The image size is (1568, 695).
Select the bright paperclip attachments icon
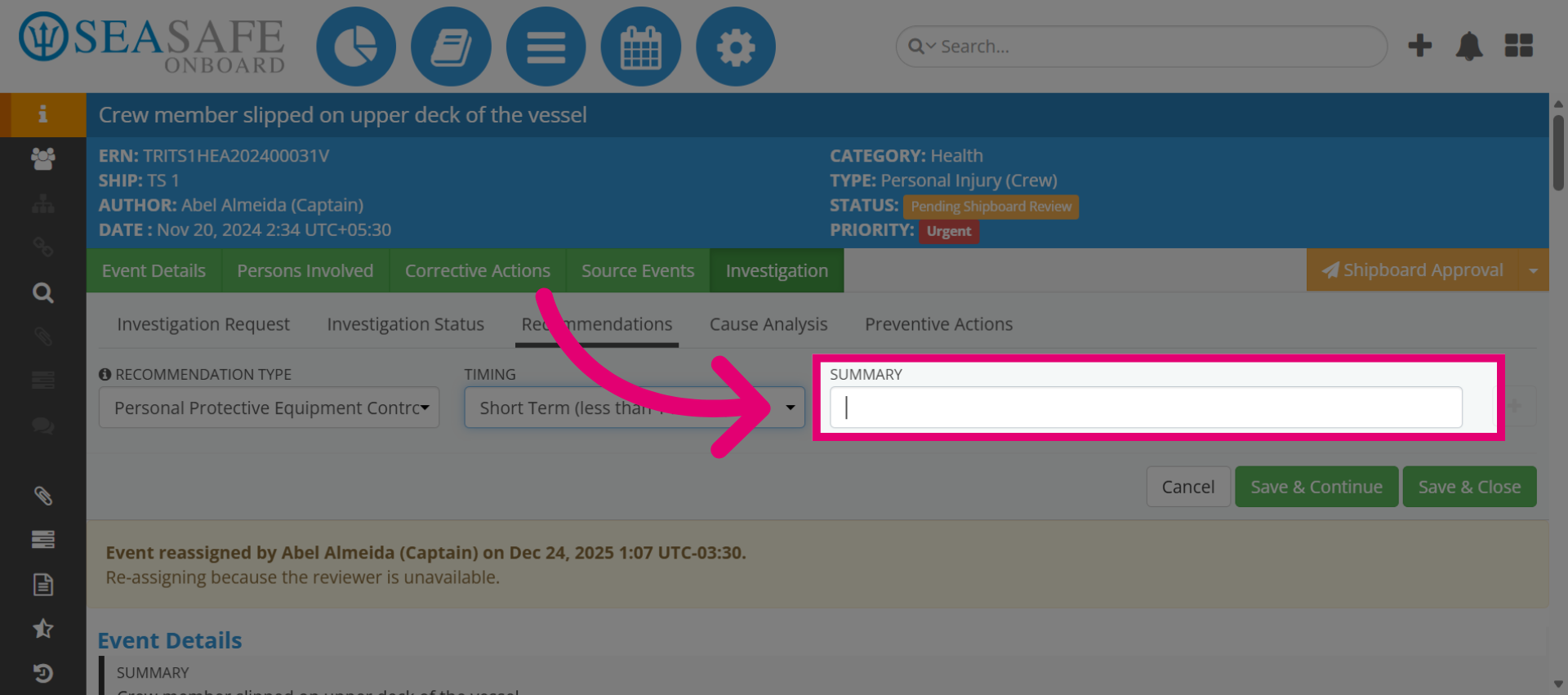click(x=42, y=495)
